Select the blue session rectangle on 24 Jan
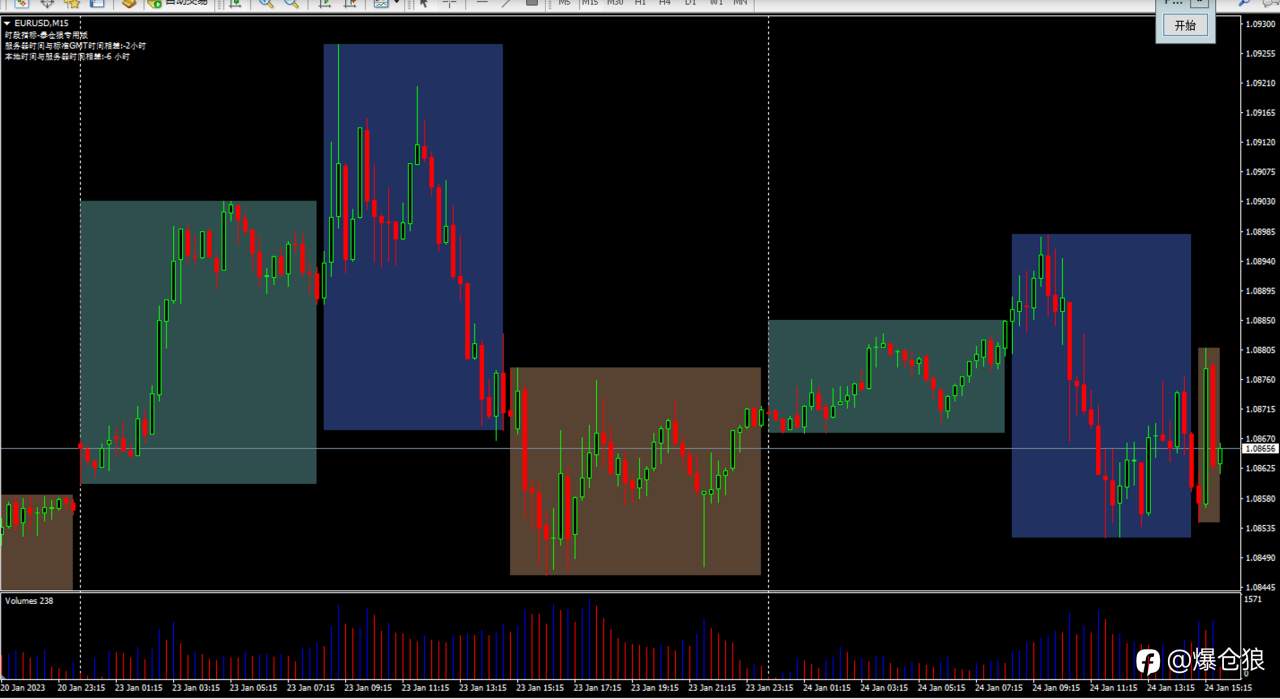1280x699 pixels. click(x=1101, y=386)
